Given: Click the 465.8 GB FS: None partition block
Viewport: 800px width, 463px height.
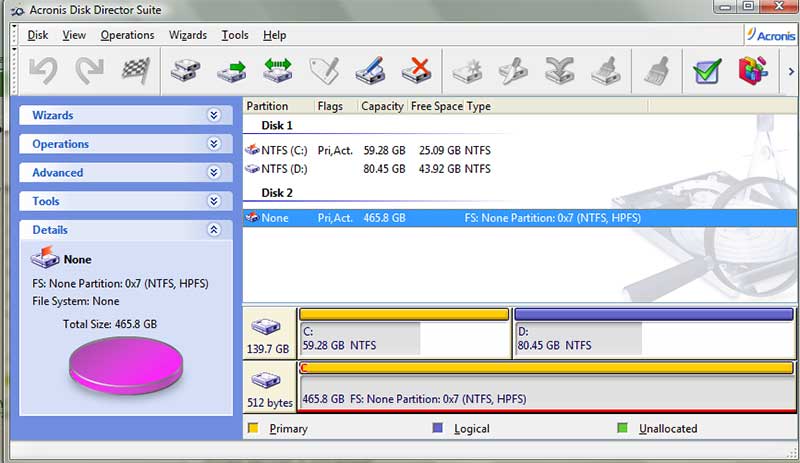Looking at the screenshot, I should pos(547,387).
